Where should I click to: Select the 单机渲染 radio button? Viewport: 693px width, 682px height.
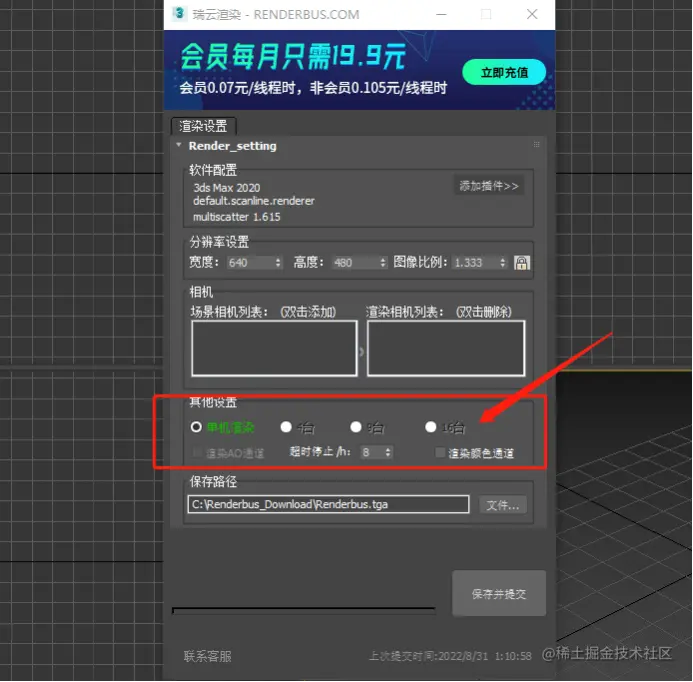click(x=196, y=427)
